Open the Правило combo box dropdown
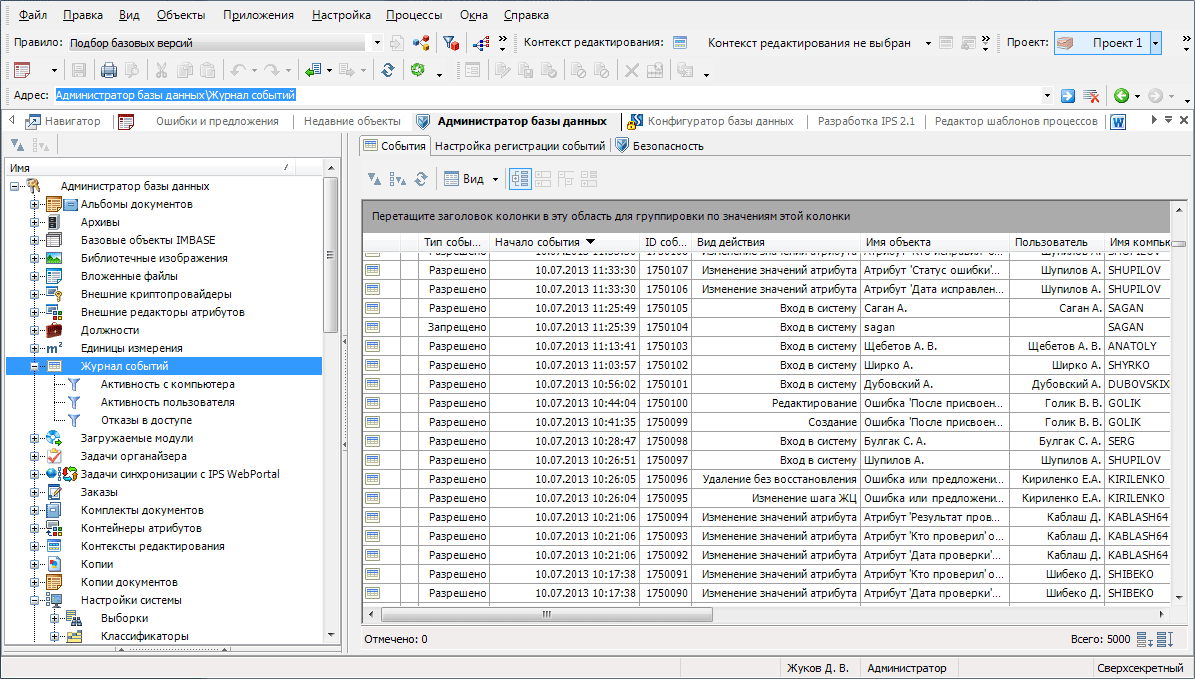This screenshot has height=679, width=1195. pos(377,43)
